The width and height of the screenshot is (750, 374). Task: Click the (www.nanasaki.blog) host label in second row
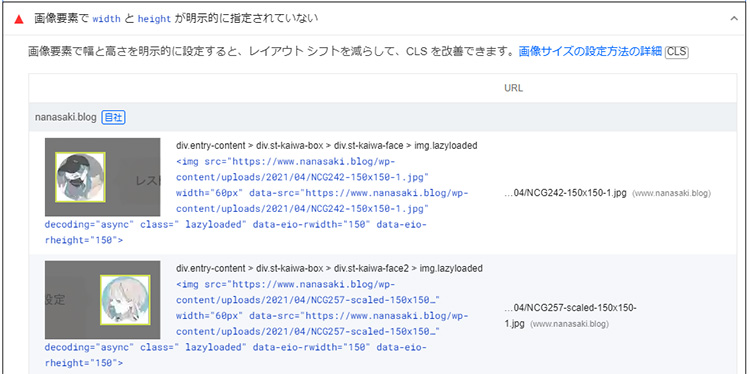(569, 324)
